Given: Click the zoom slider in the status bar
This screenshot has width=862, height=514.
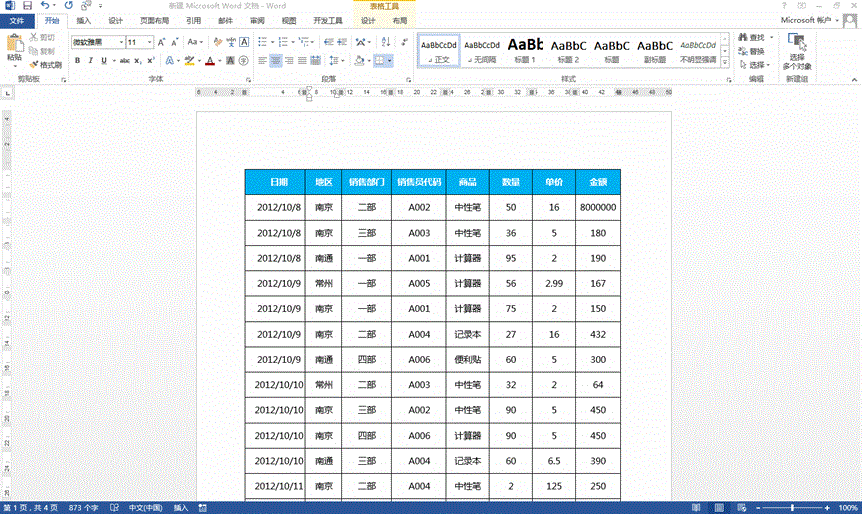Looking at the screenshot, I should tap(792, 507).
